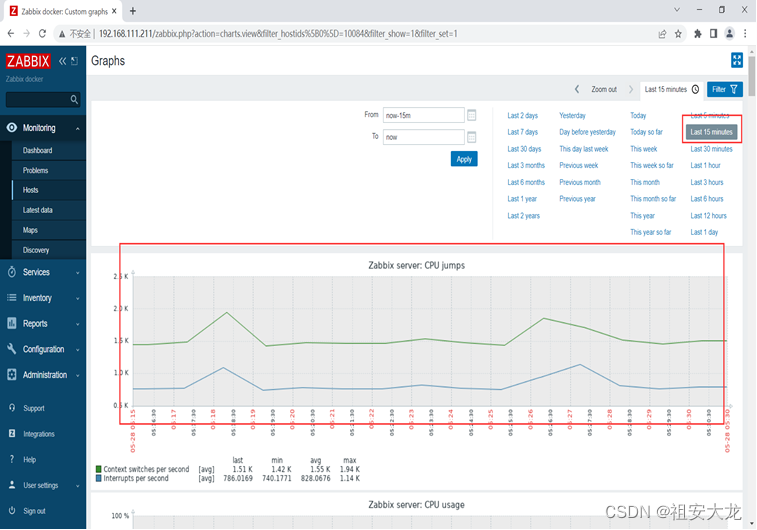
Task: Open the From date calendar picker
Action: tap(472, 115)
